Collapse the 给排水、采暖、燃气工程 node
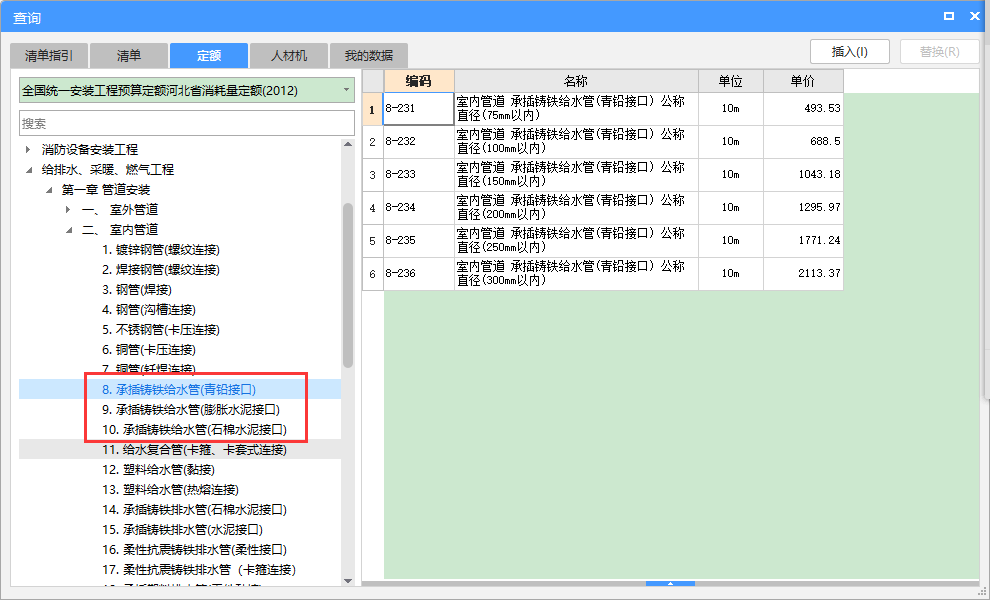Screen dimensions: 990x600 click(28, 170)
